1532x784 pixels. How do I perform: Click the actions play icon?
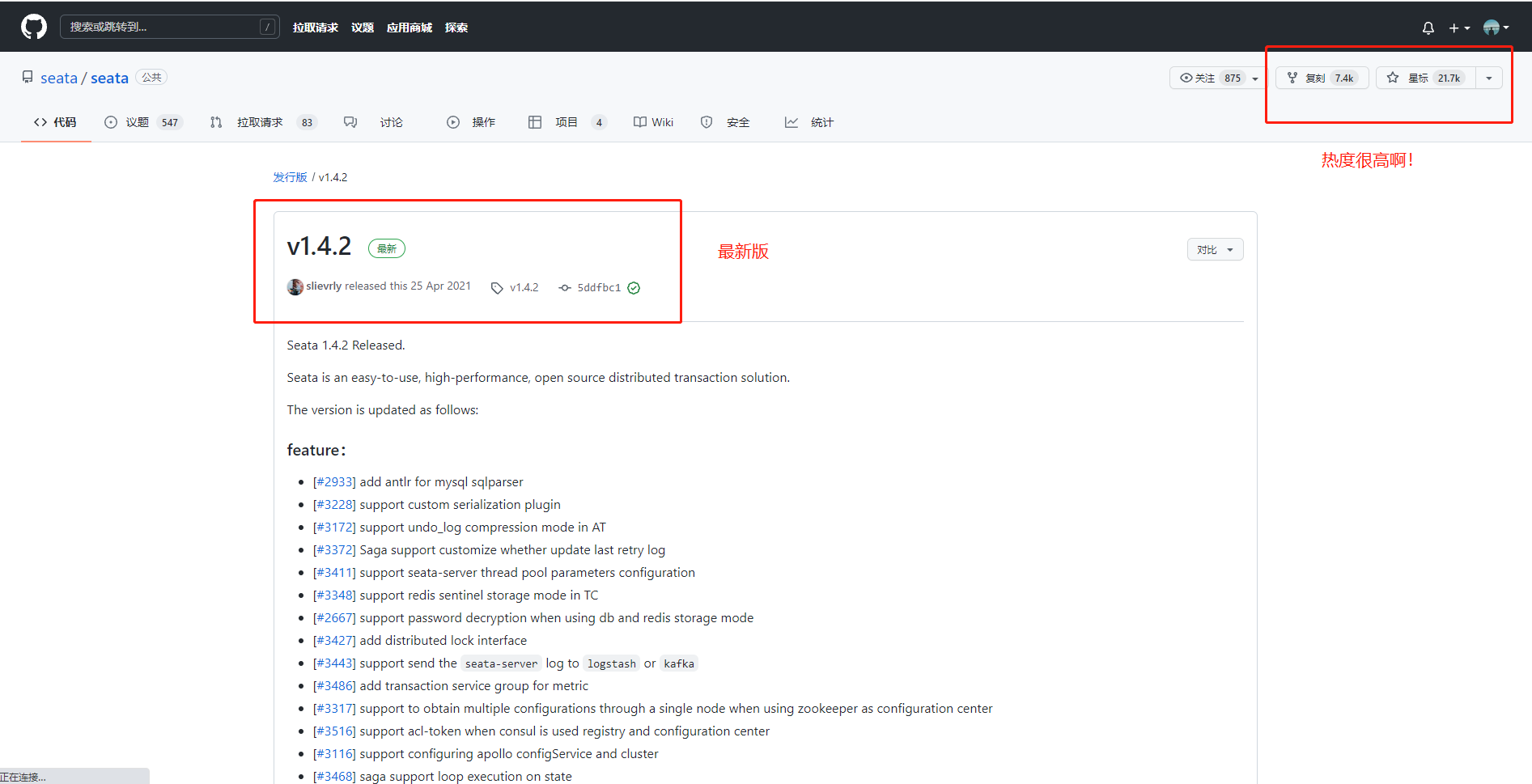point(453,122)
